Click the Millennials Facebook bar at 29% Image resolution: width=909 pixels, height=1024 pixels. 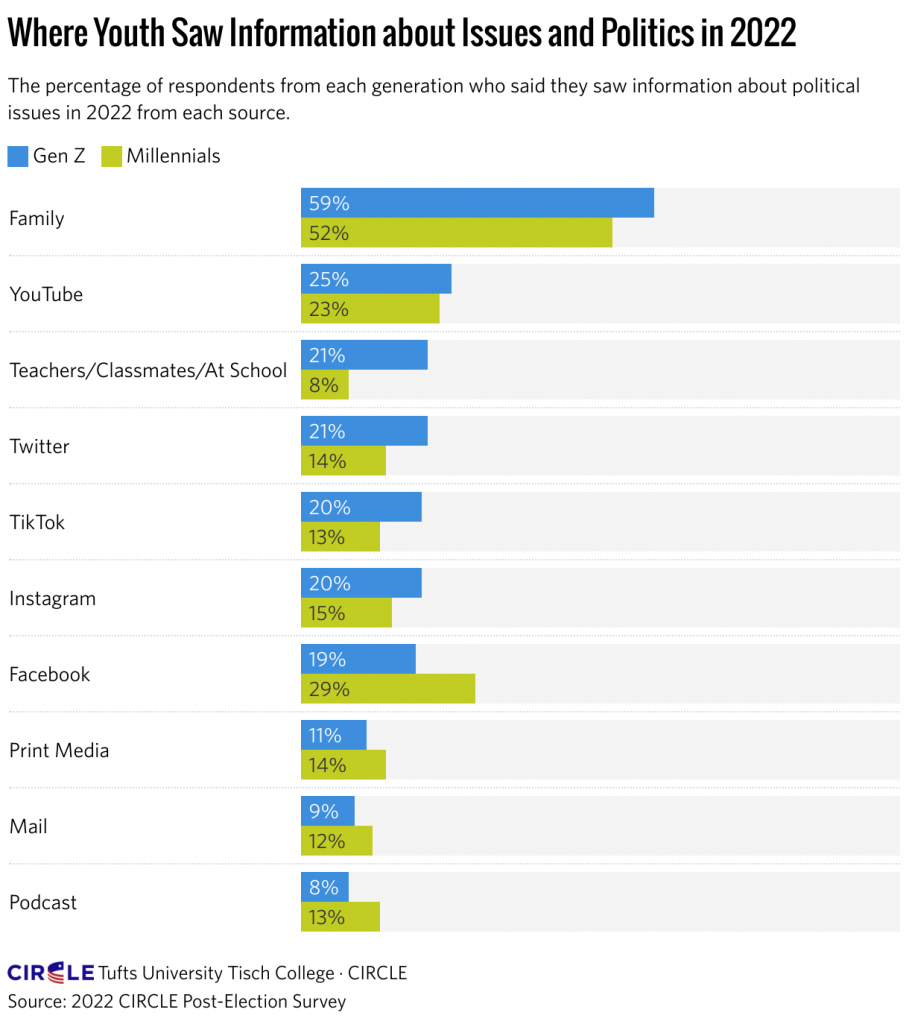(388, 689)
